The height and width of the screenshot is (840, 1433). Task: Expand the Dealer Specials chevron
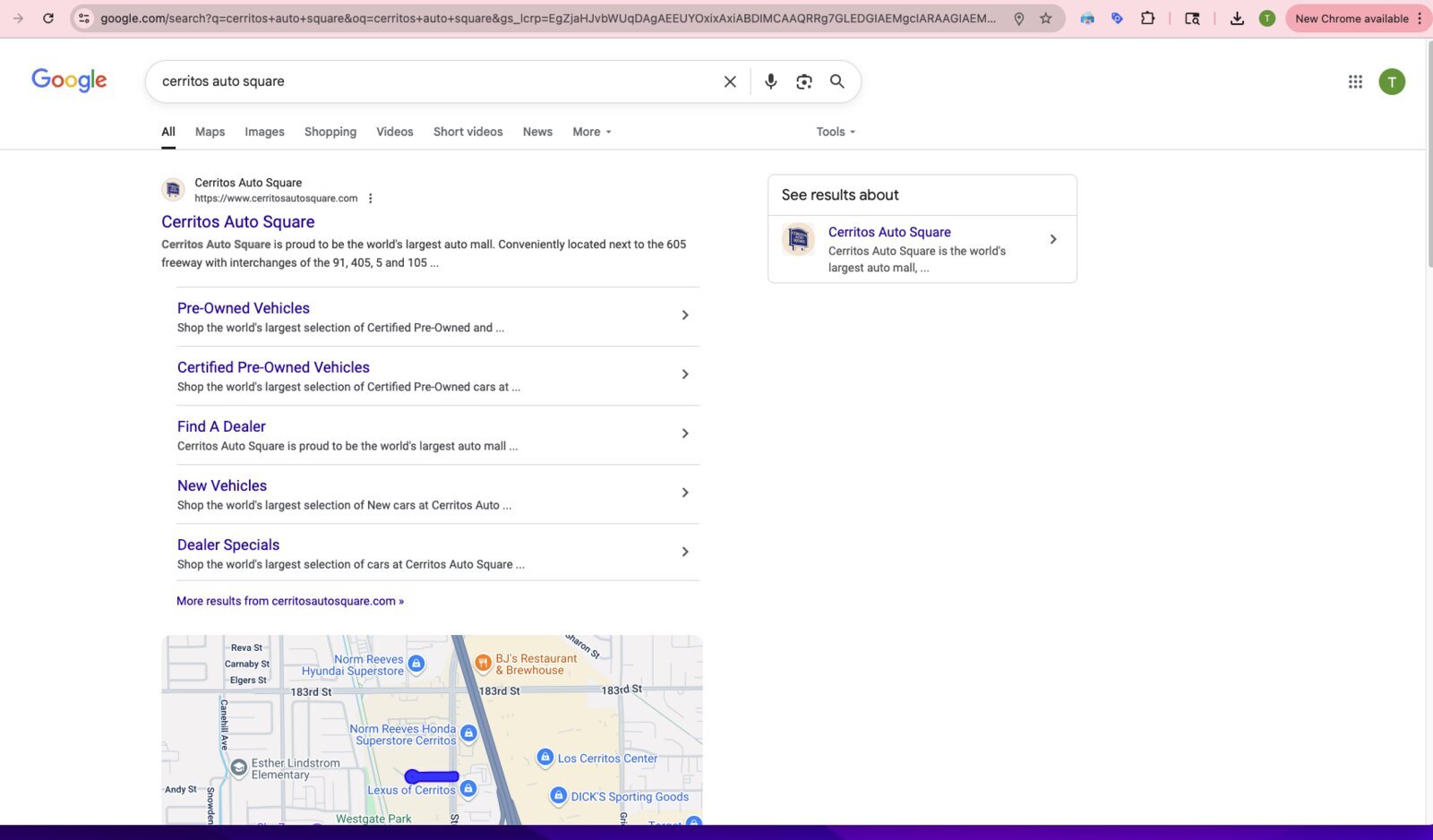685,552
